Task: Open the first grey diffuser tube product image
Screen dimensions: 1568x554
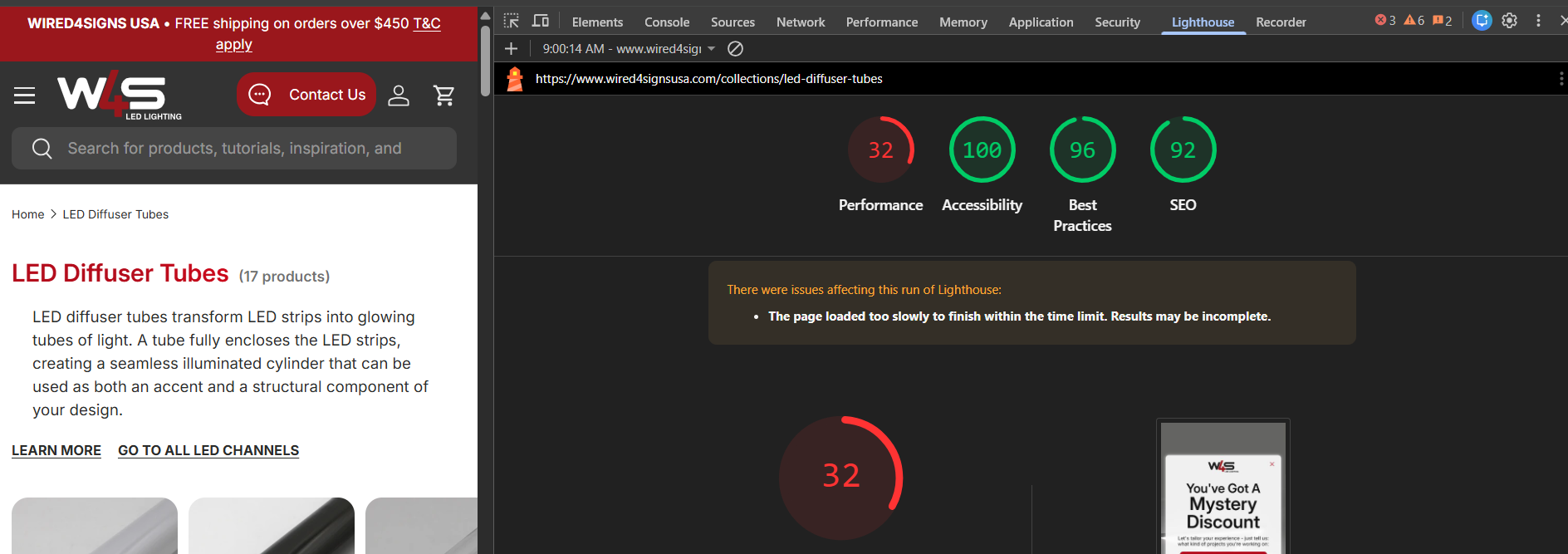Action: coord(95,526)
